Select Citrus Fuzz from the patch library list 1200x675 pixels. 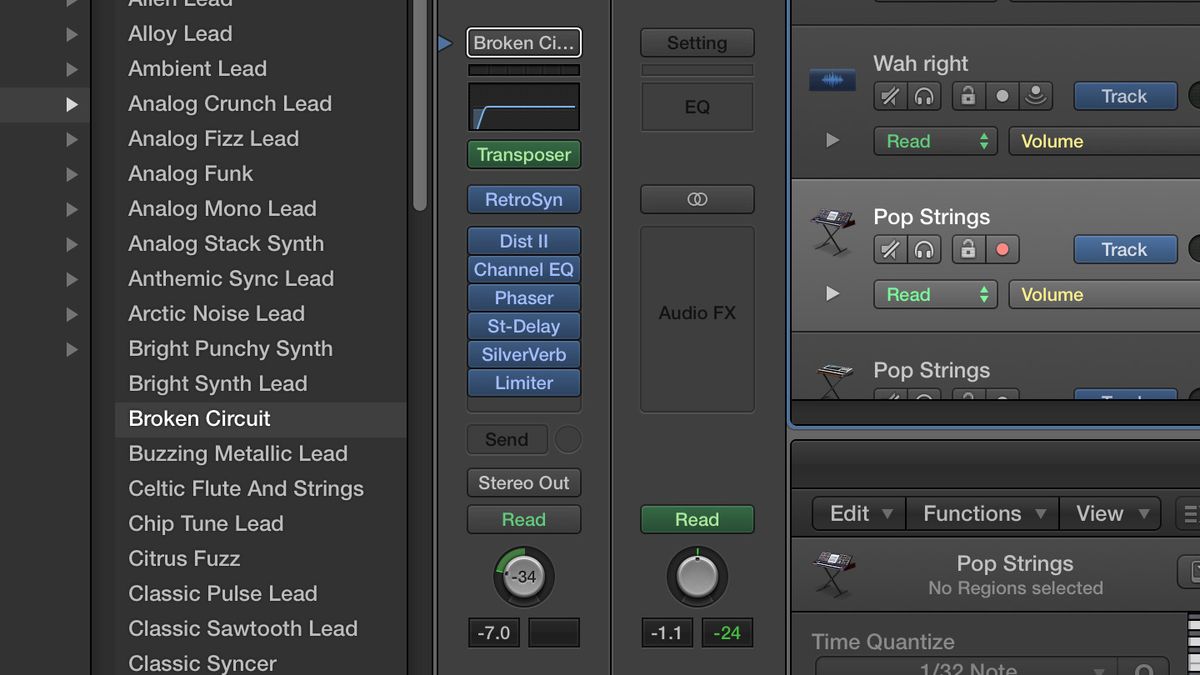pos(183,558)
